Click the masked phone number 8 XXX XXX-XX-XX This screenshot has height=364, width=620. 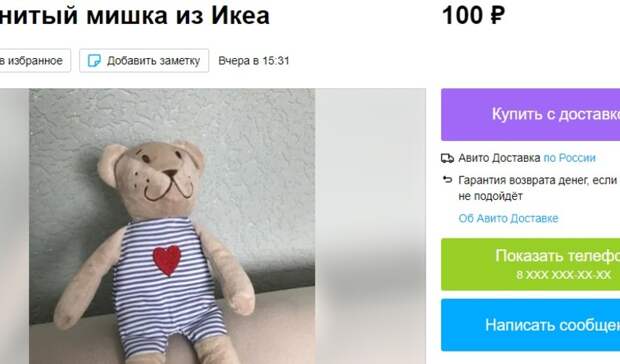coord(563,274)
